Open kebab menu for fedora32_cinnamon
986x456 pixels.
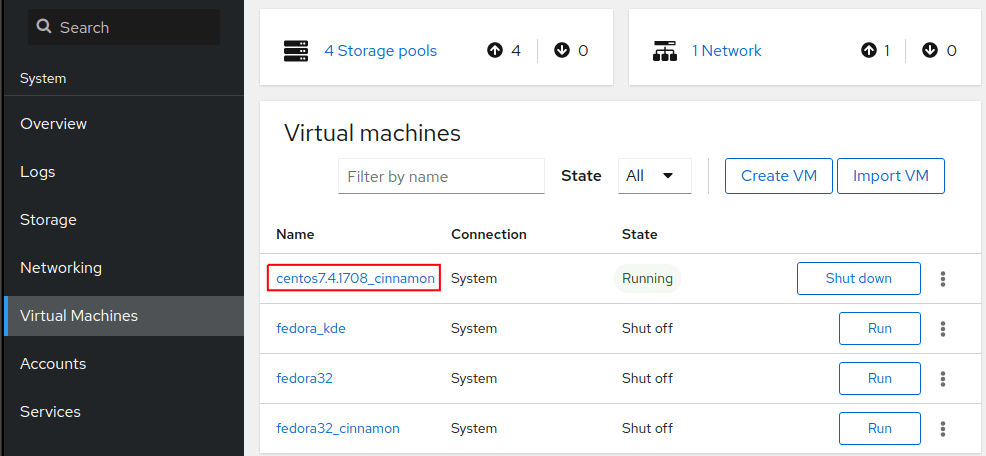[942, 429]
